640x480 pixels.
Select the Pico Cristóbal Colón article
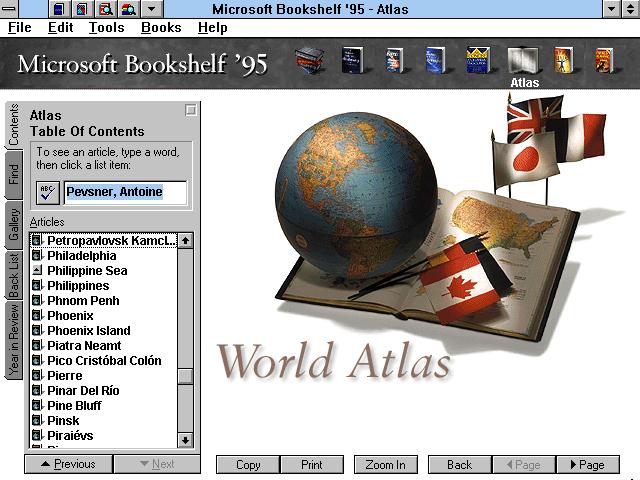[x=104, y=360]
